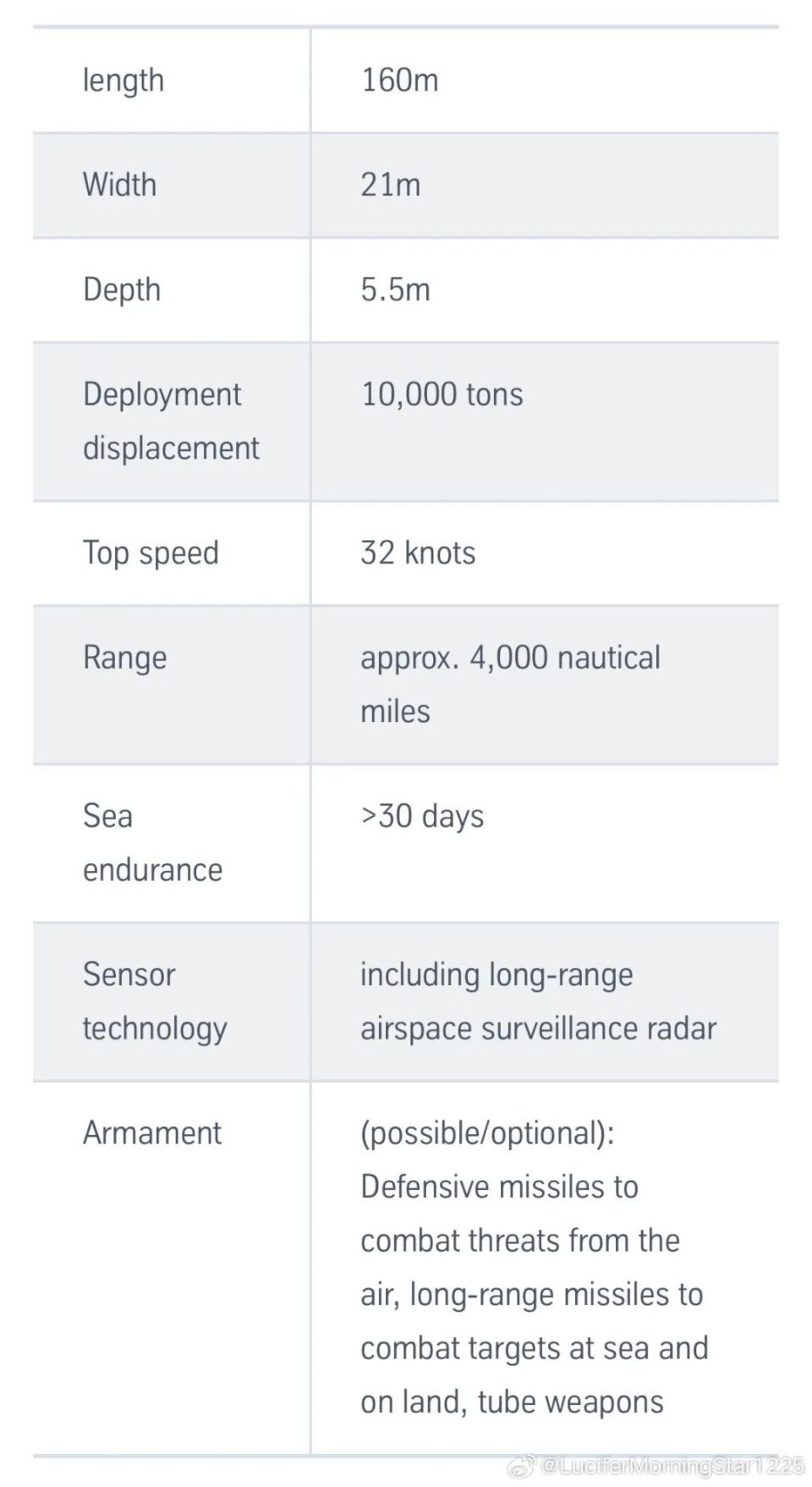This screenshot has width=812, height=1487.
Task: Click the '>30 days' endurance value
Action: (423, 817)
